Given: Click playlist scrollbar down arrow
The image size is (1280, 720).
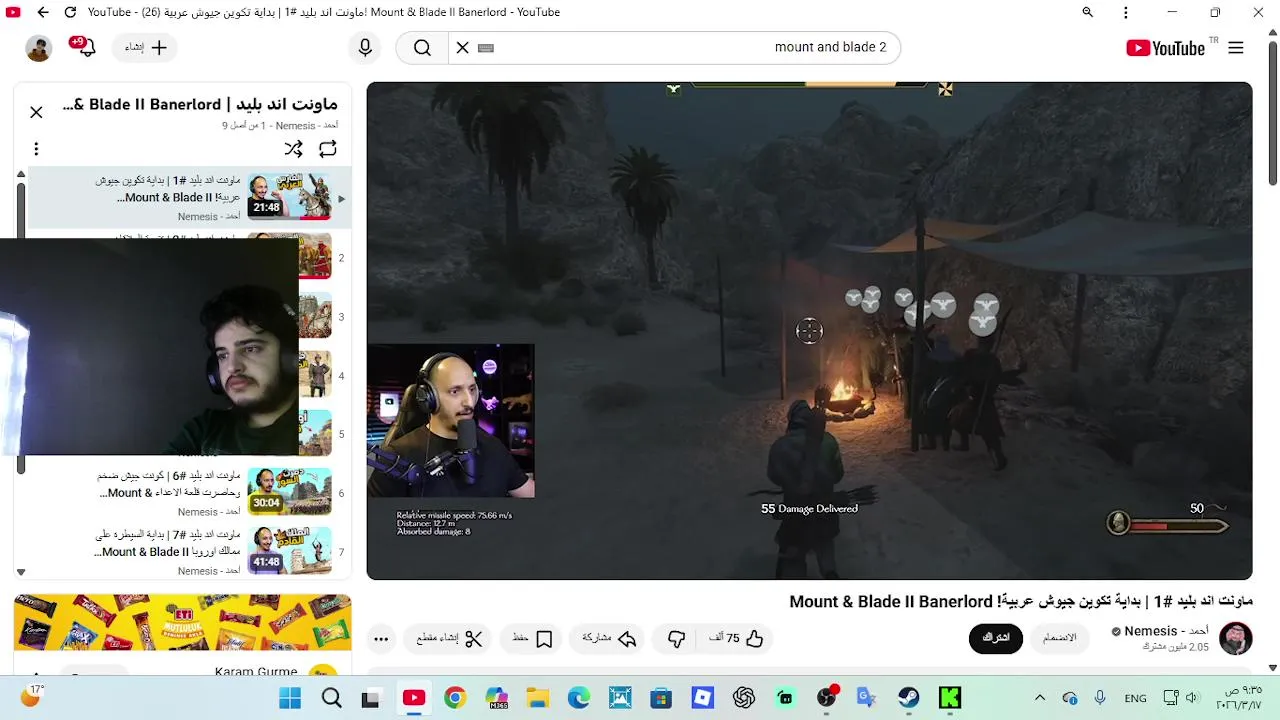Looking at the screenshot, I should tap(20, 572).
